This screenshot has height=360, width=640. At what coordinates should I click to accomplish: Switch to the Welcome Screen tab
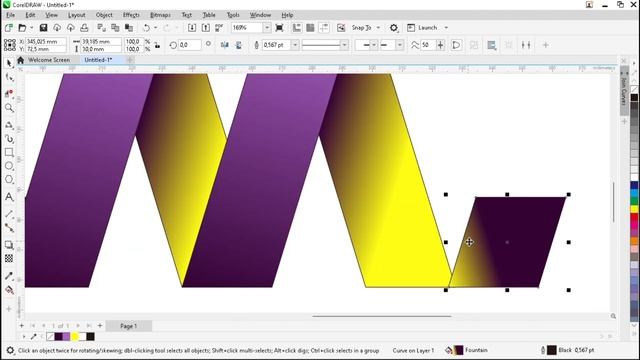pos(49,60)
